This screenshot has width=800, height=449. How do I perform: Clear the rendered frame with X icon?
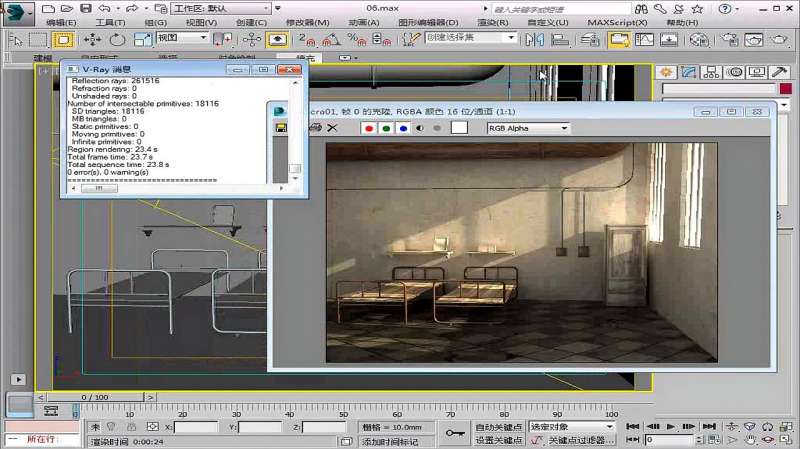pyautogui.click(x=333, y=128)
